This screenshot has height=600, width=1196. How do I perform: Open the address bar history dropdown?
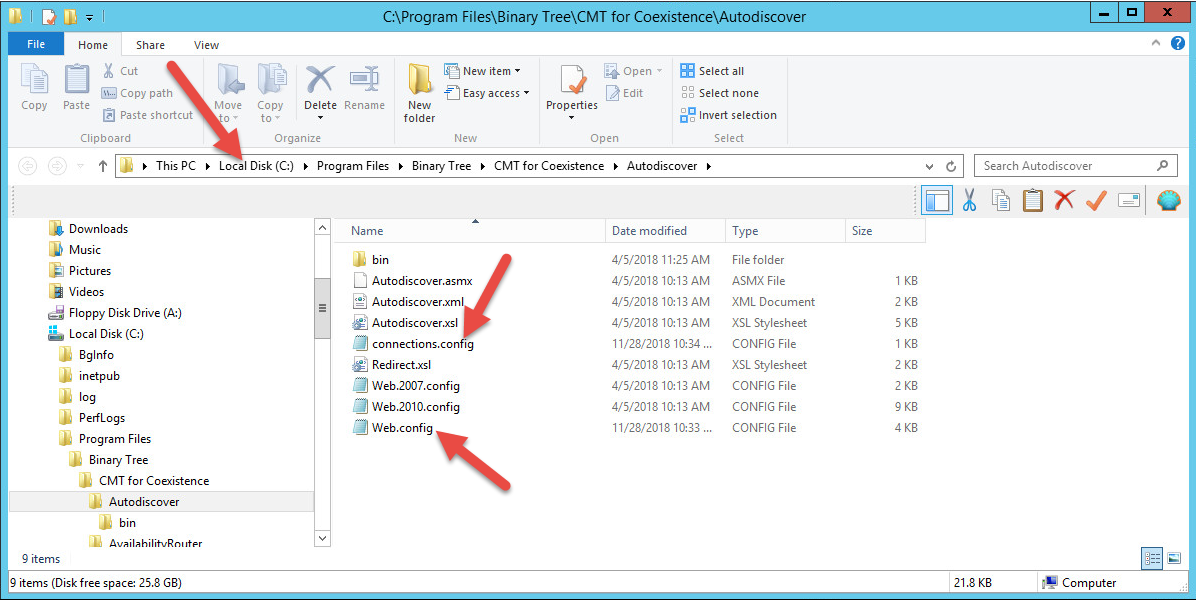(929, 166)
